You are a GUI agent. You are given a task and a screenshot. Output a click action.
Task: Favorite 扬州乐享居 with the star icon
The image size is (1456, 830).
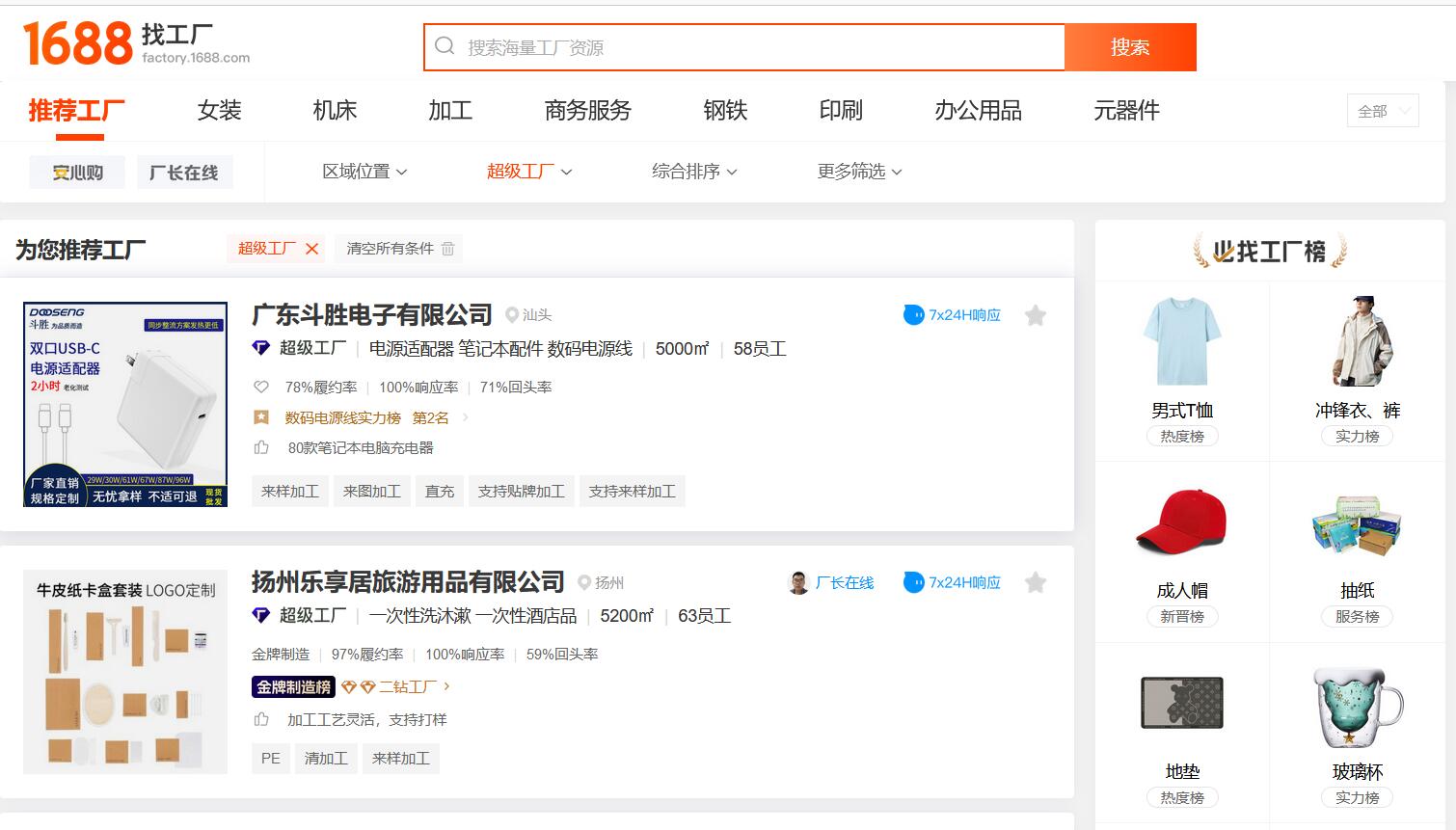(1036, 582)
